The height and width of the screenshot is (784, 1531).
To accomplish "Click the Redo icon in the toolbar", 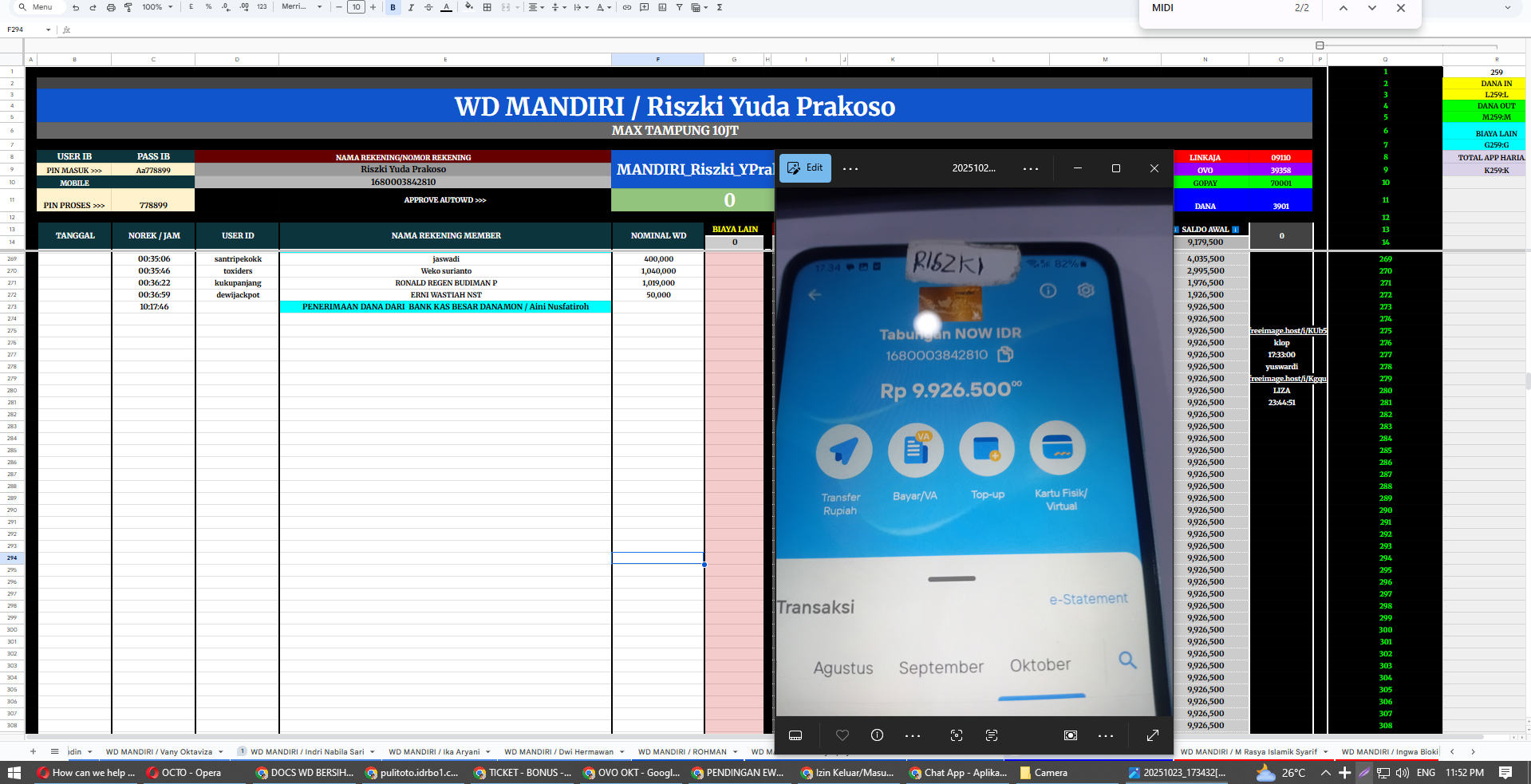I will click(x=93, y=7).
